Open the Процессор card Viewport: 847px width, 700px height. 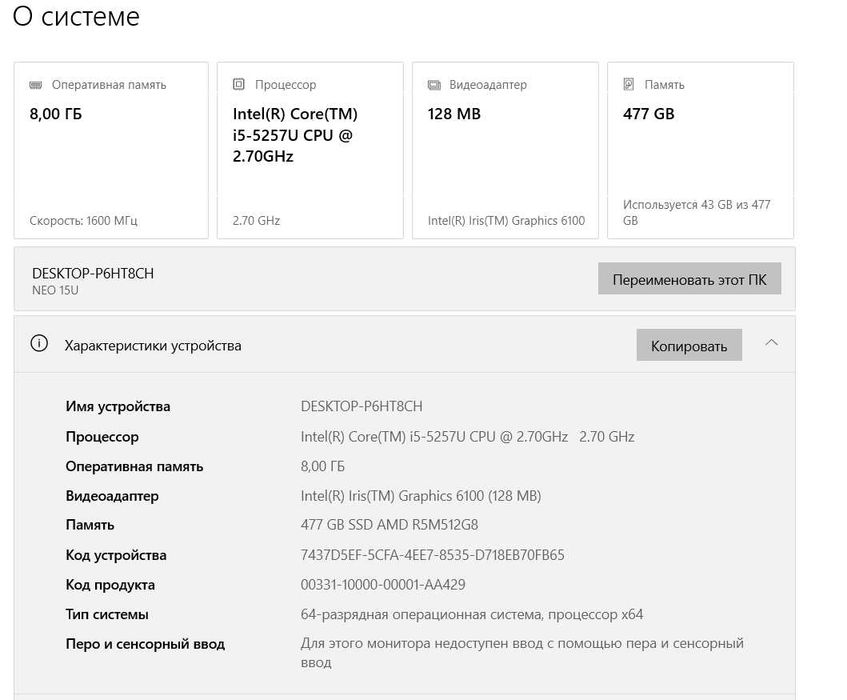[310, 150]
